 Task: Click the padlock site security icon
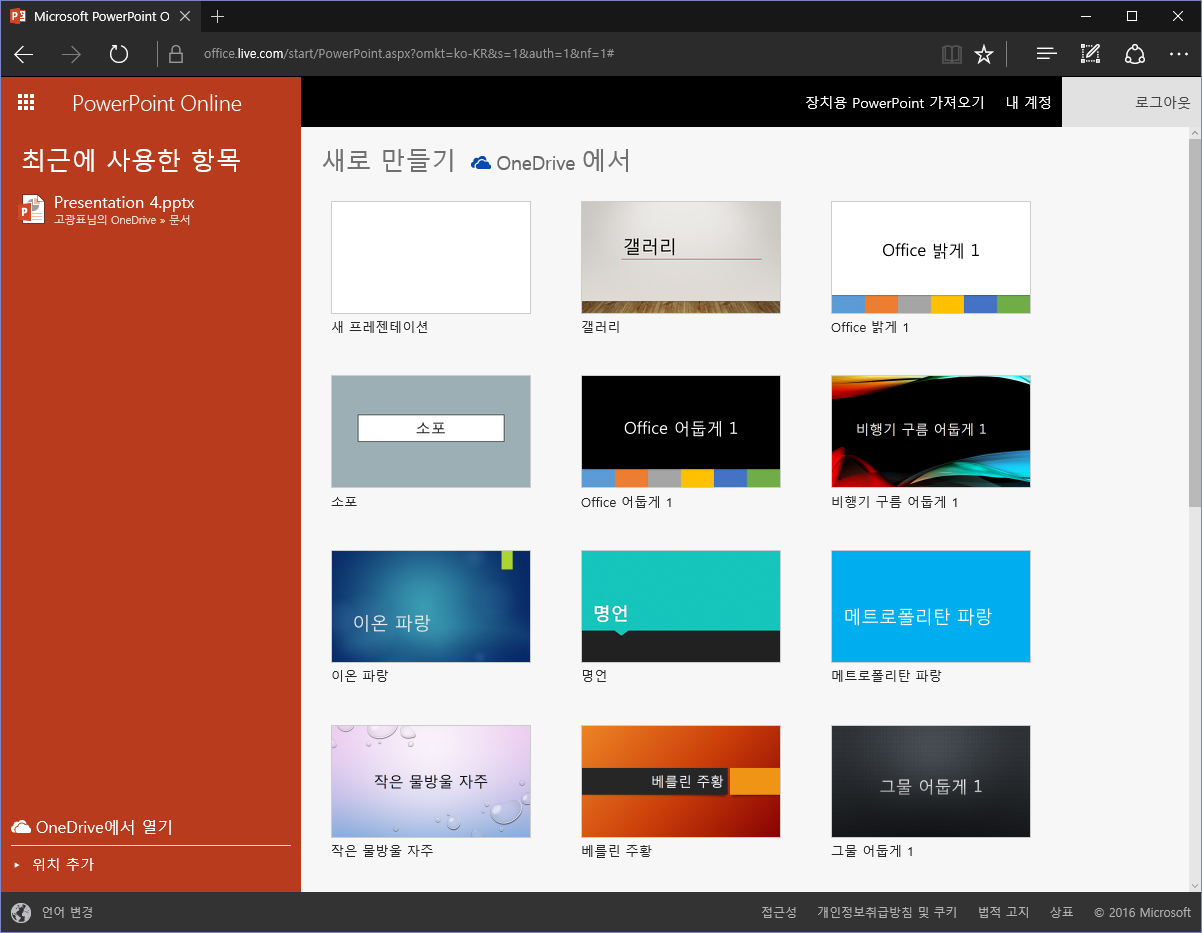176,54
